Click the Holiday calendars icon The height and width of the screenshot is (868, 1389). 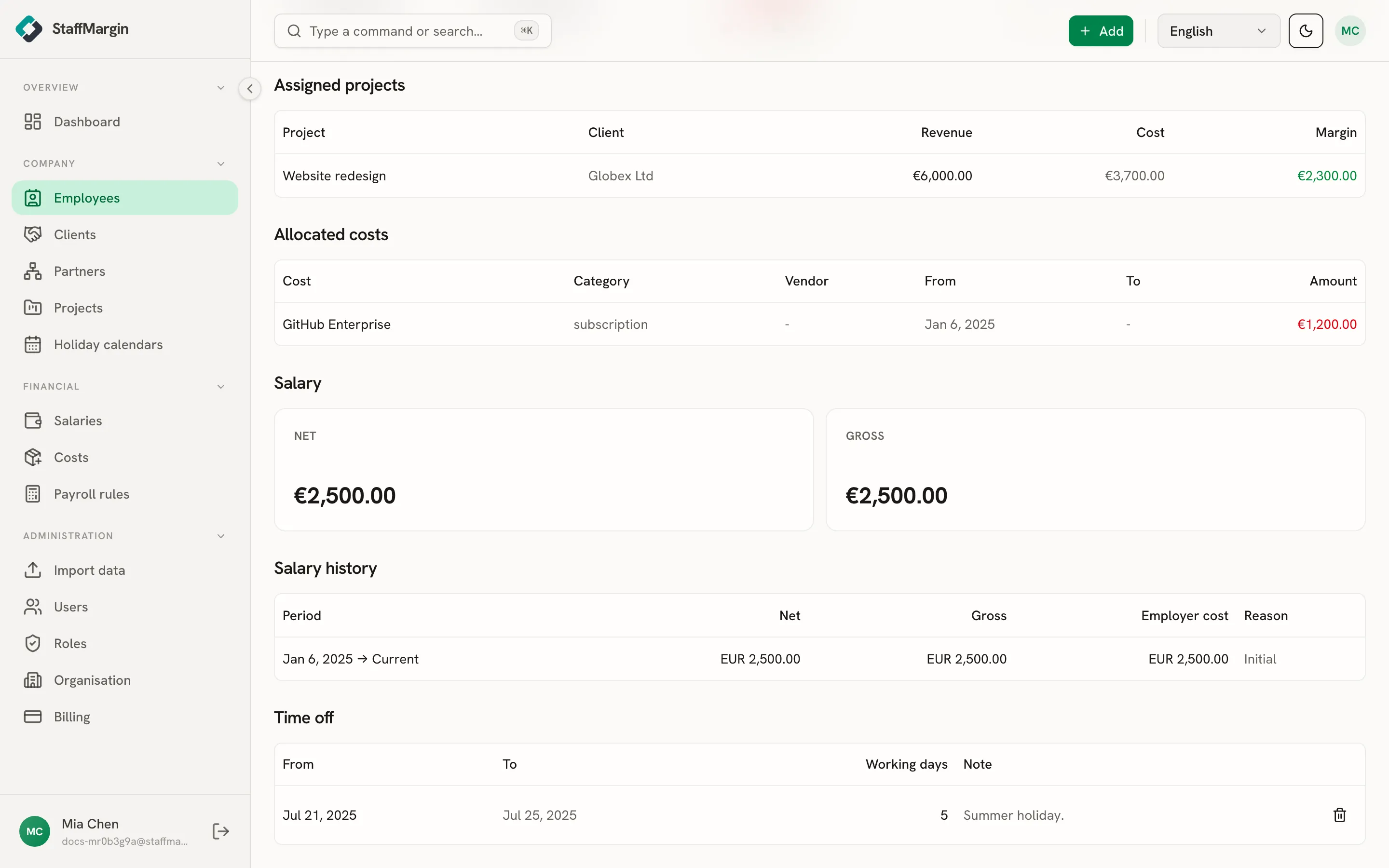coord(33,344)
